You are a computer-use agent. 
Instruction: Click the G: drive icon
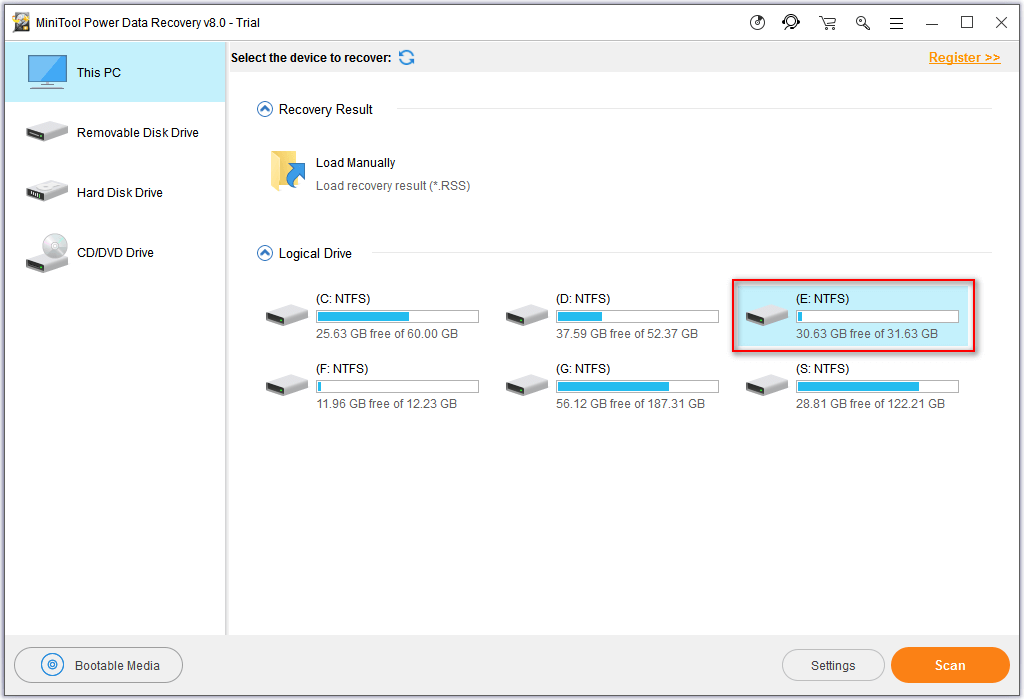(x=526, y=385)
